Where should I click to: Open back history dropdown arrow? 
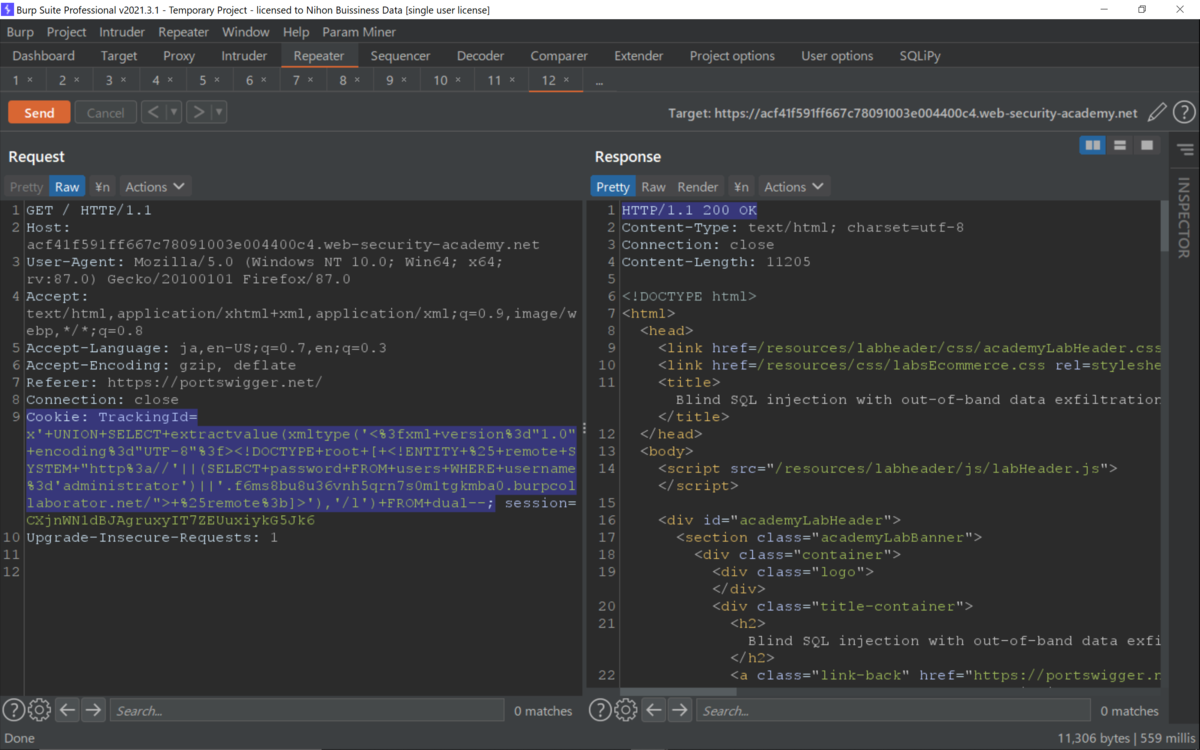[174, 112]
